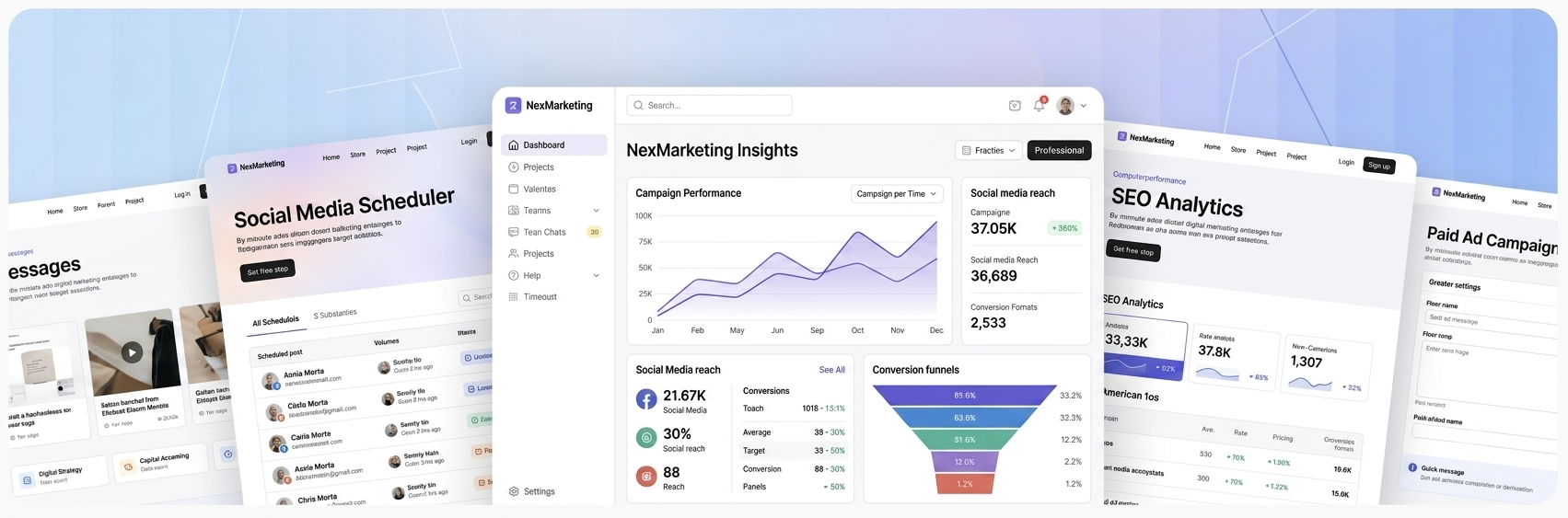Click the magnifier icon in the dashboard search box
The width and height of the screenshot is (1568, 518).
tap(638, 106)
